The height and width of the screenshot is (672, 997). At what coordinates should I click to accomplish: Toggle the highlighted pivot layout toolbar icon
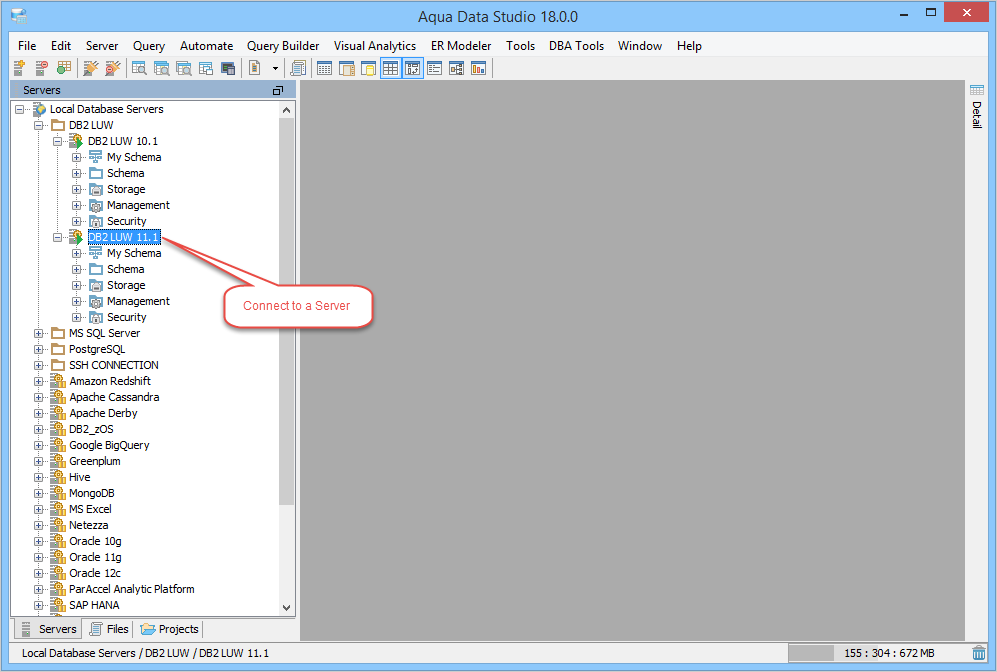(413, 68)
